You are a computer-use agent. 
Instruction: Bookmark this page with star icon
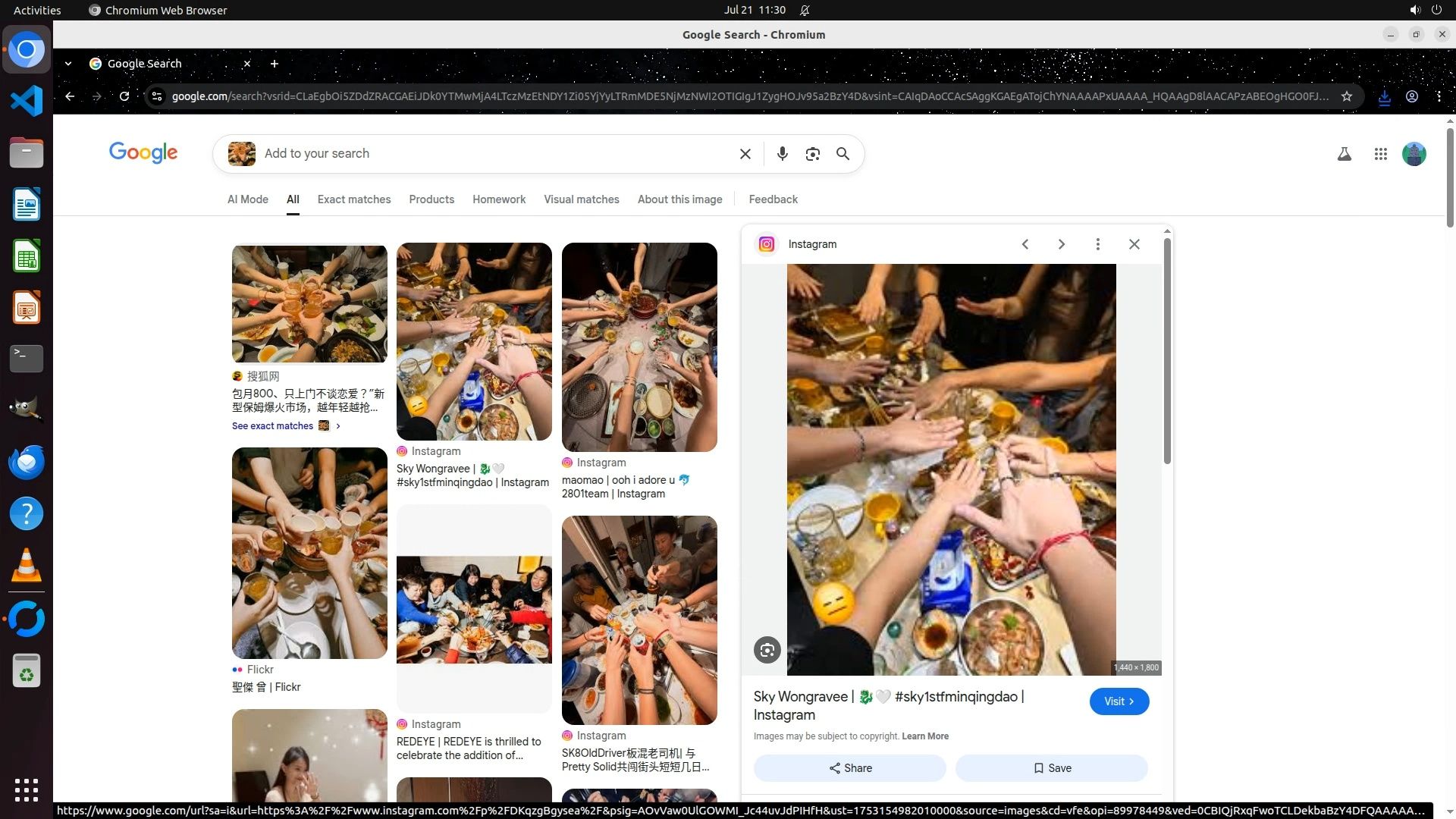tap(1346, 96)
